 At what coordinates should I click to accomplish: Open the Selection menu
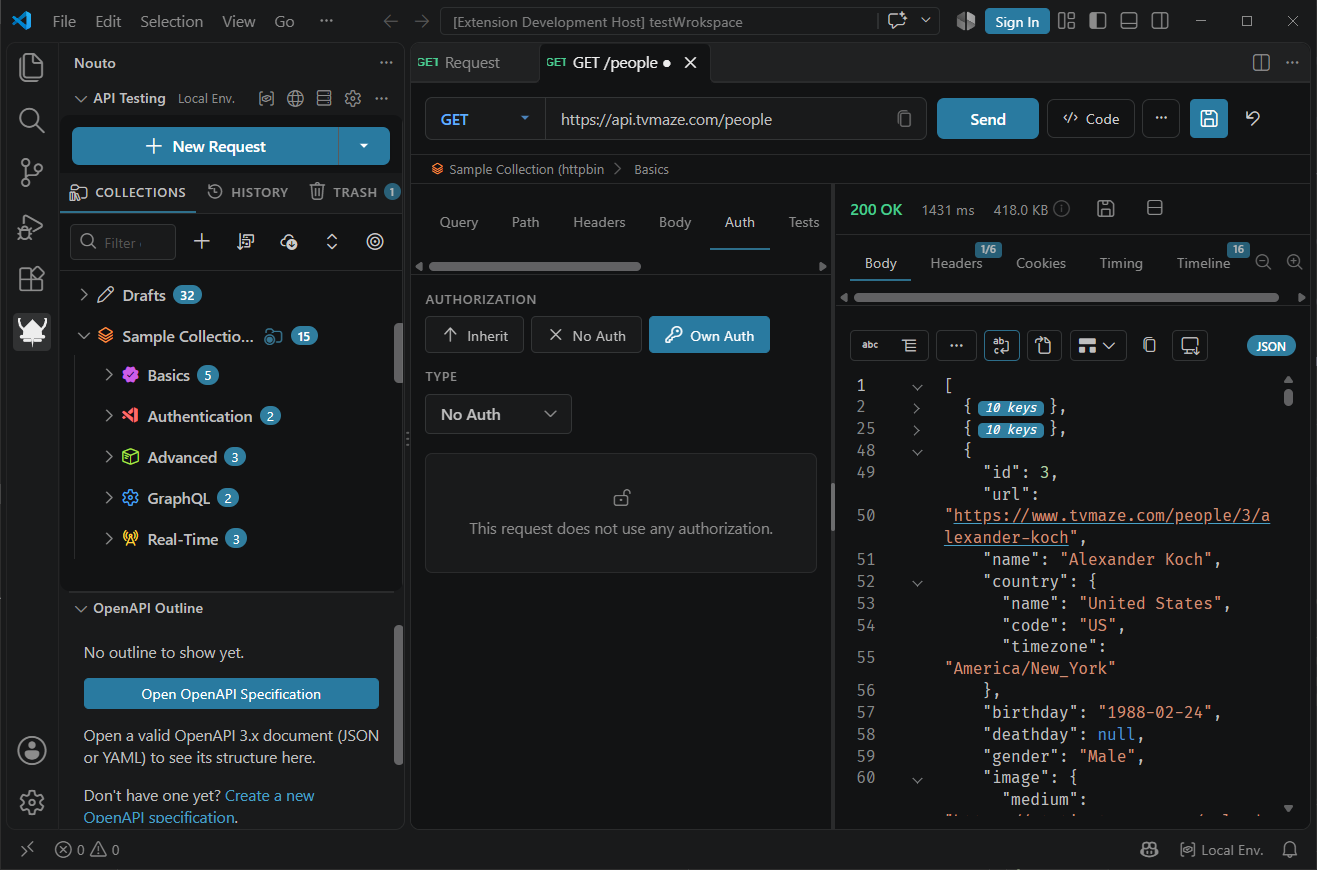(x=171, y=21)
